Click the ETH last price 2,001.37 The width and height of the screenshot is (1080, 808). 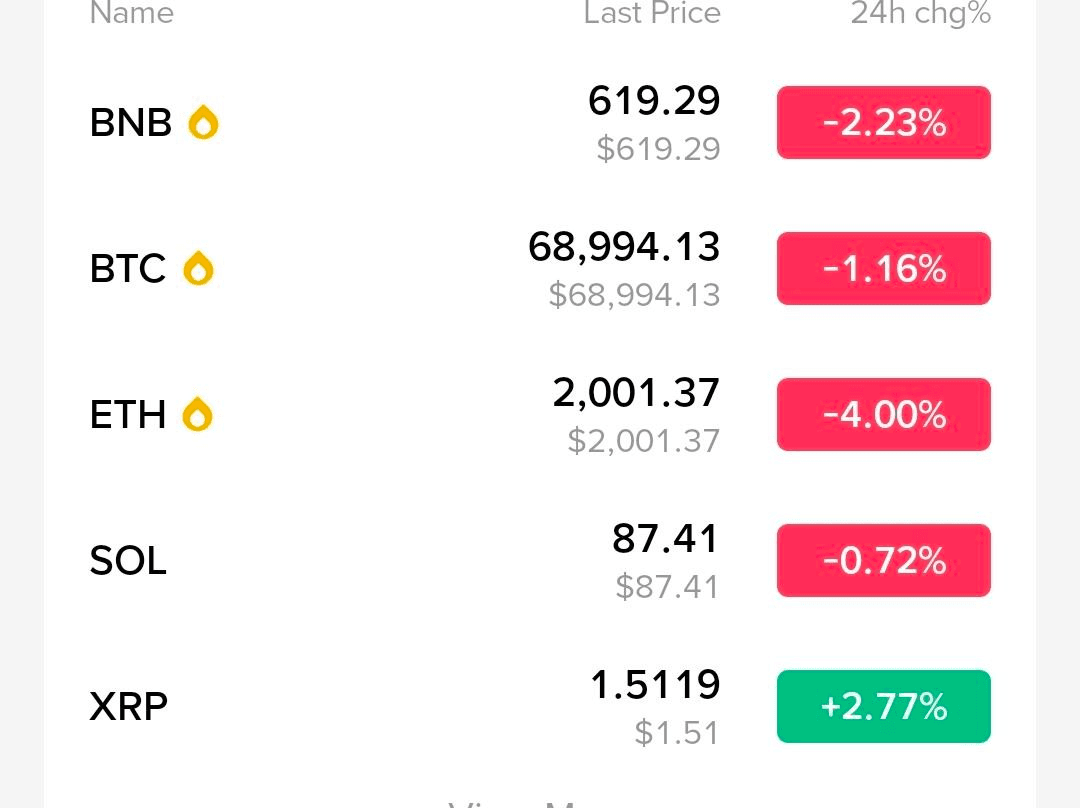pyautogui.click(x=636, y=393)
